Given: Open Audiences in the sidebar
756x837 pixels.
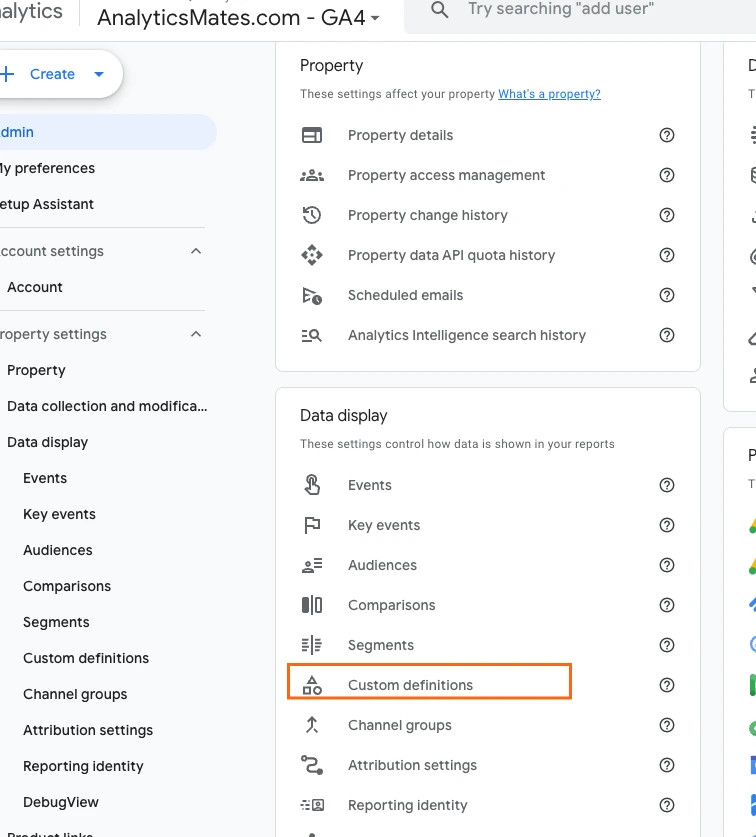Looking at the screenshot, I should tap(58, 550).
